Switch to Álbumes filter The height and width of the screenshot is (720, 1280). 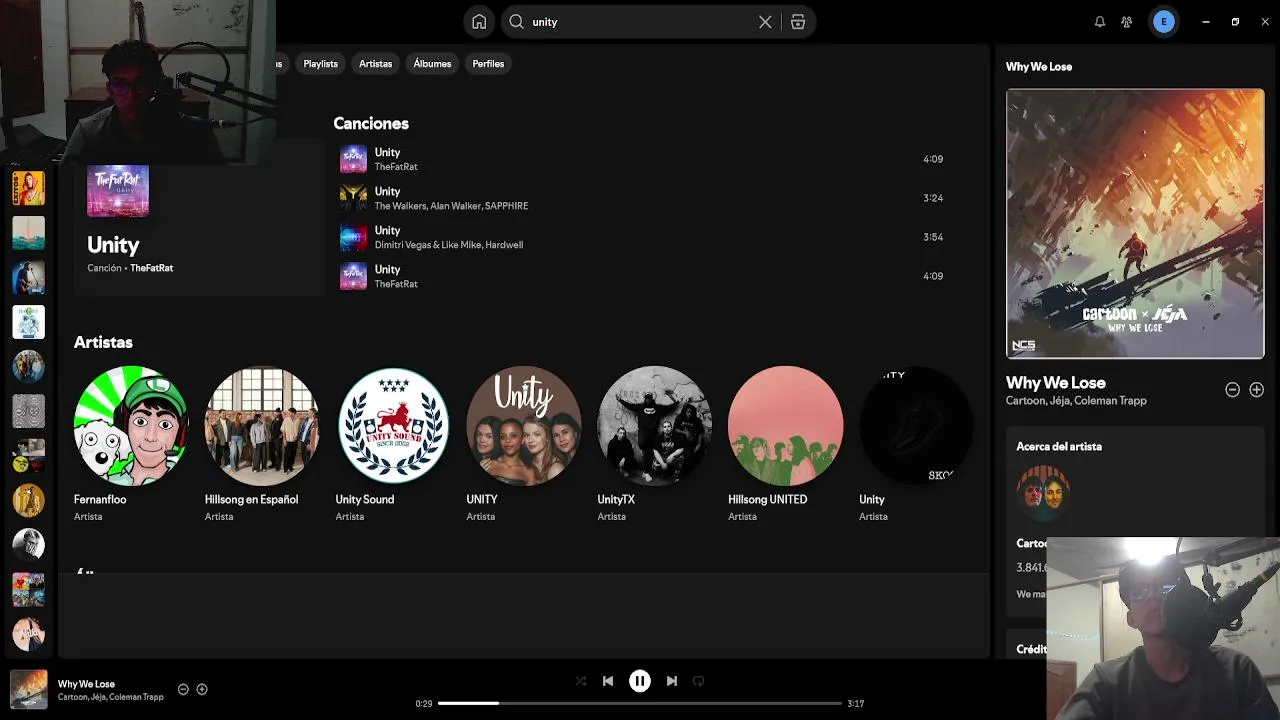pyautogui.click(x=432, y=64)
